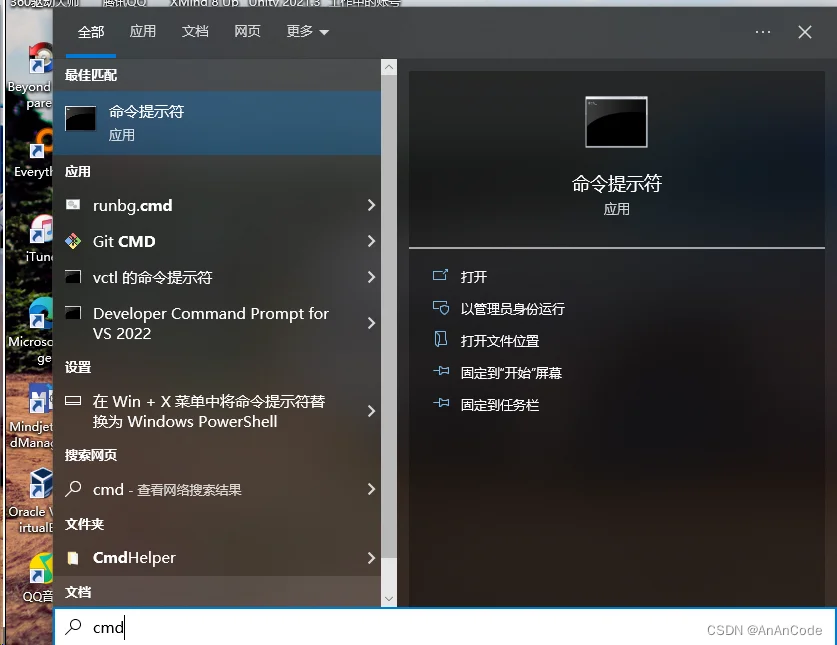Click the vctl command prompt icon

pos(73,277)
